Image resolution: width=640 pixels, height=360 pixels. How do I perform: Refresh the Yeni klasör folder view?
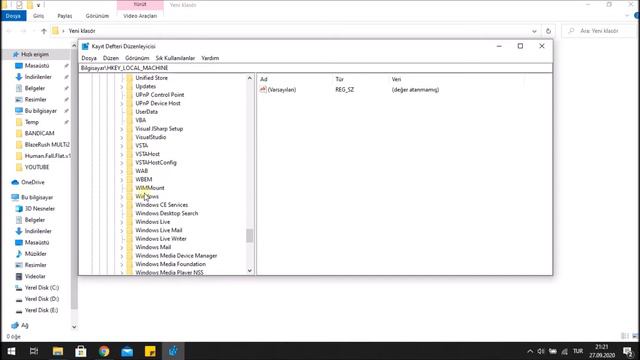548,31
